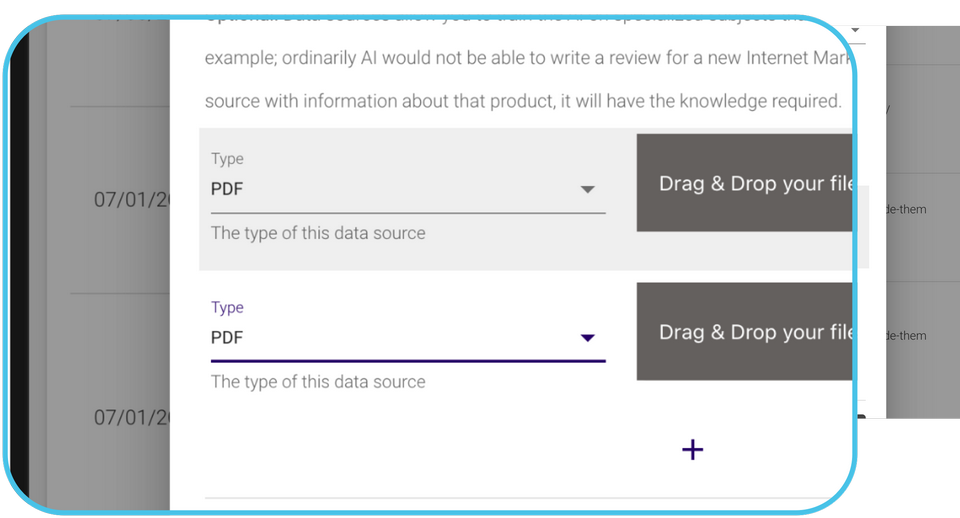This screenshot has height=518, width=960.
Task: Expand the second Type dropdown arrow
Action: pyautogui.click(x=588, y=339)
